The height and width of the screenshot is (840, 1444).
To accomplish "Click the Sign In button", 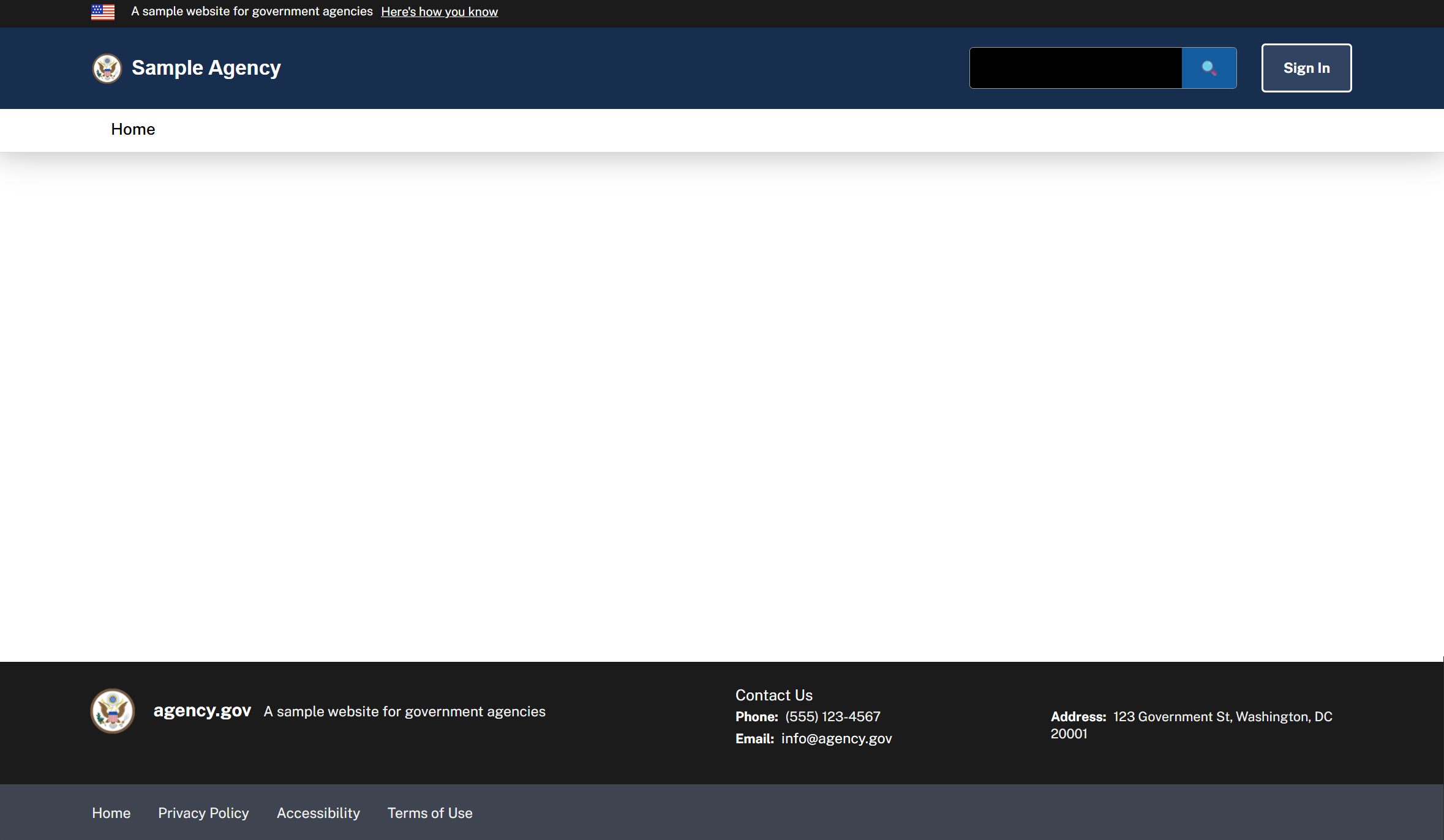I will click(1306, 68).
